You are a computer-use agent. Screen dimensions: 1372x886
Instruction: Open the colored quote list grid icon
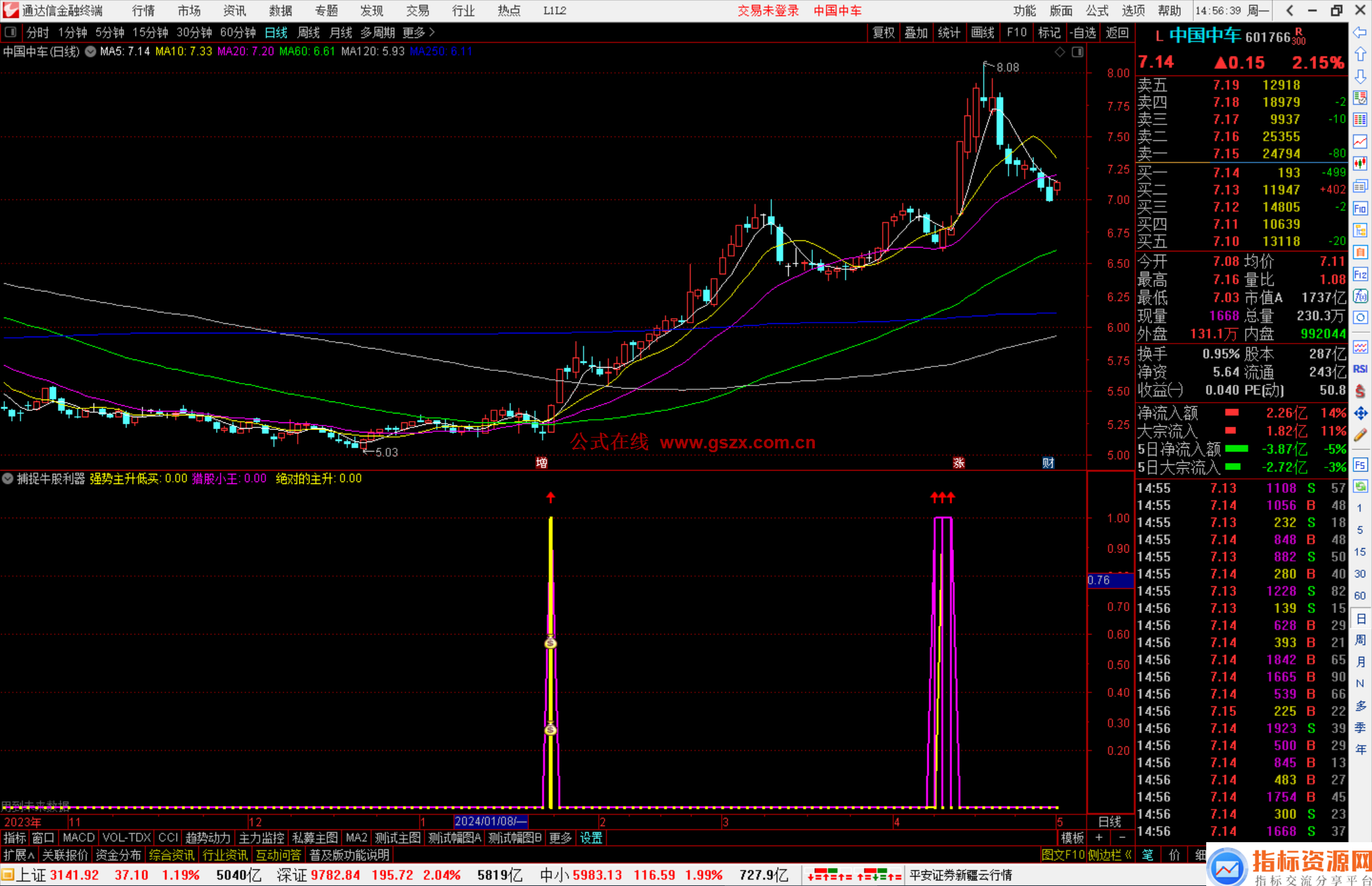[1360, 119]
